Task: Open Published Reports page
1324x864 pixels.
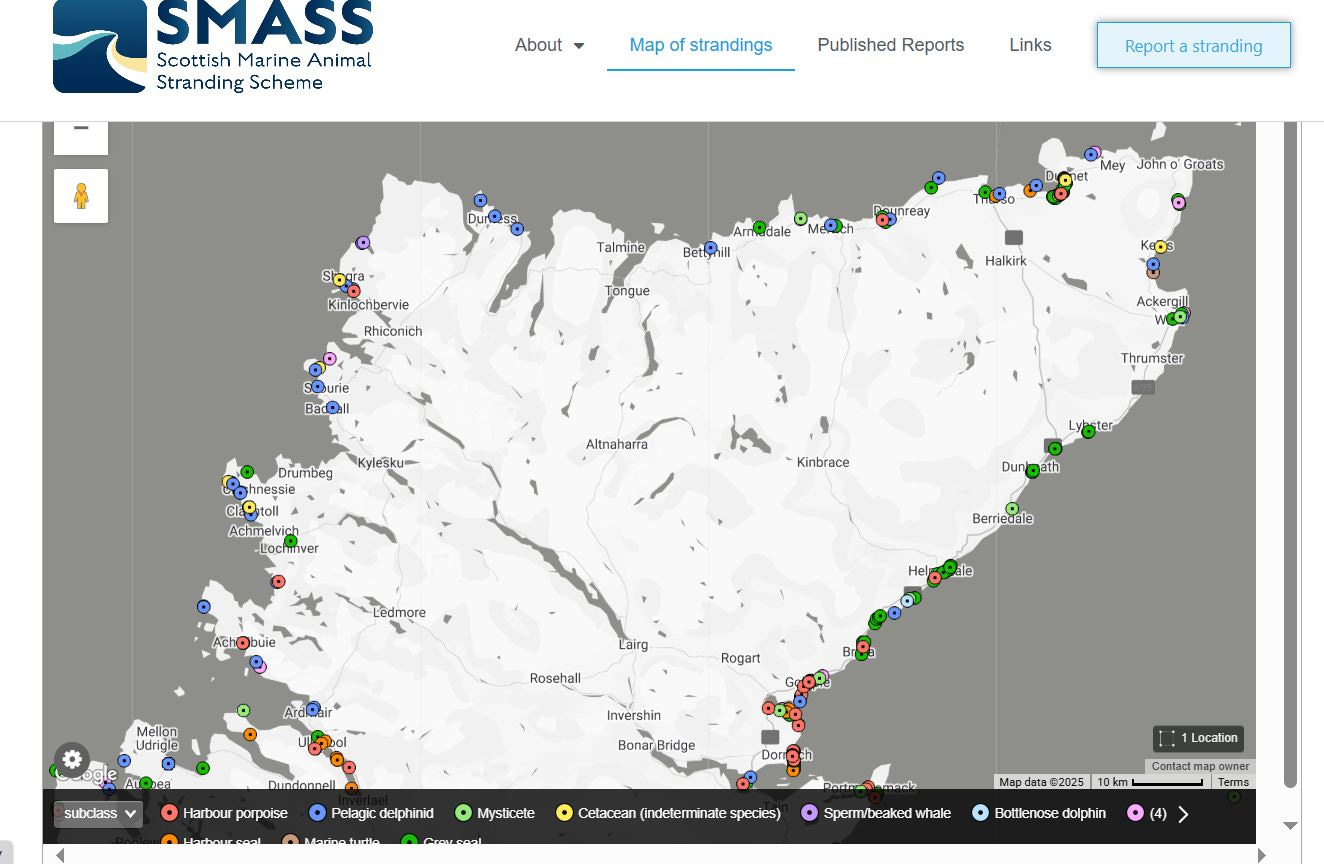Action: point(891,45)
